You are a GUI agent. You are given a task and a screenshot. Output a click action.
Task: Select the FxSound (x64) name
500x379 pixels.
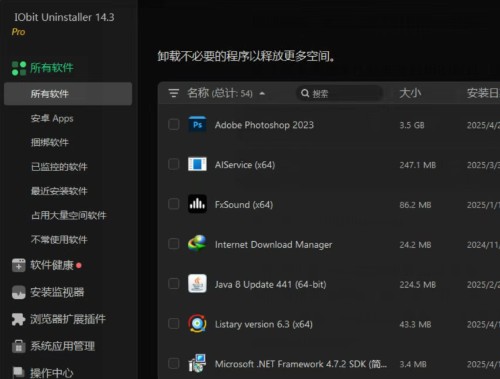point(244,204)
